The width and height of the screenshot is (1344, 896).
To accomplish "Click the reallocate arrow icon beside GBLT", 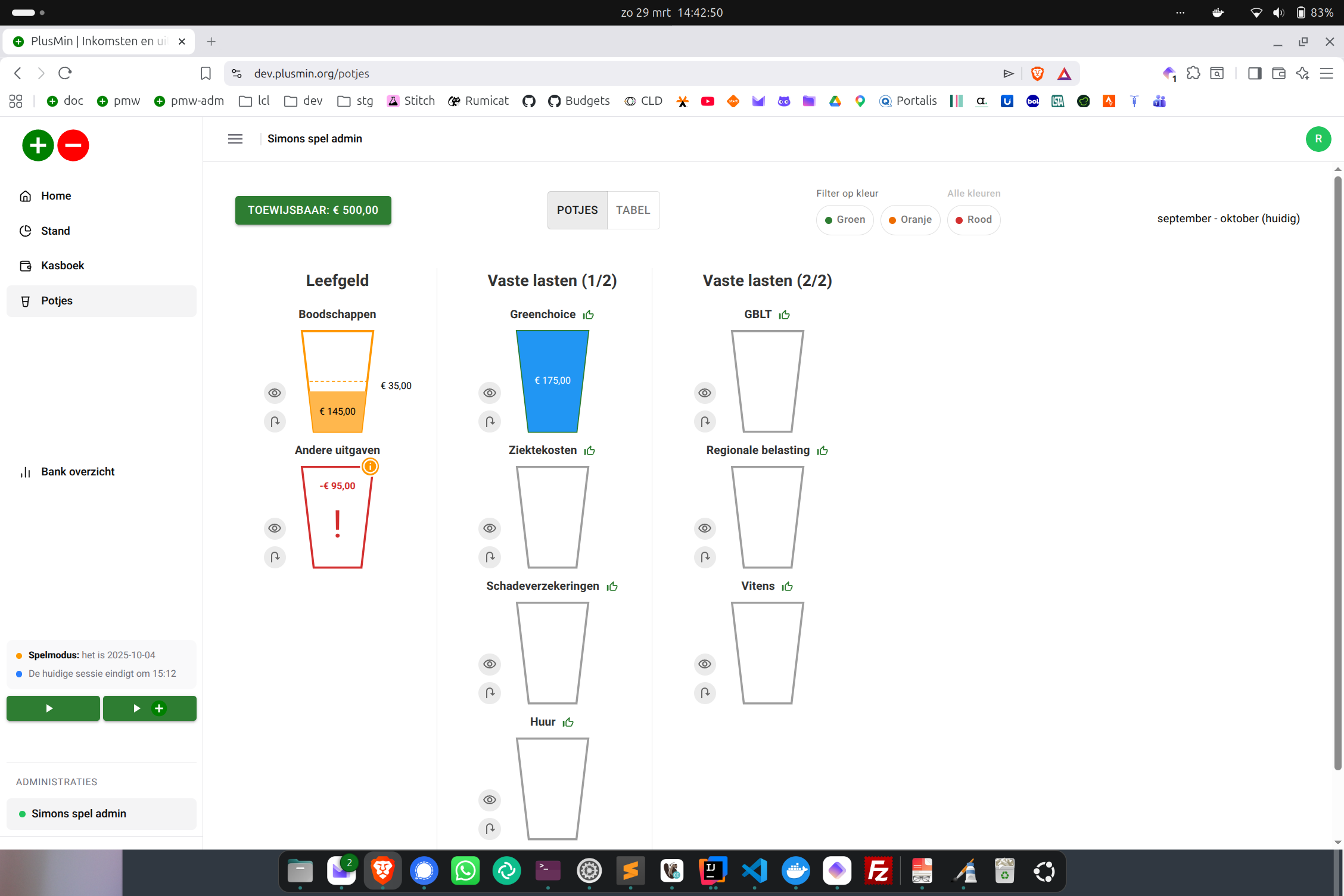I will pos(705,422).
